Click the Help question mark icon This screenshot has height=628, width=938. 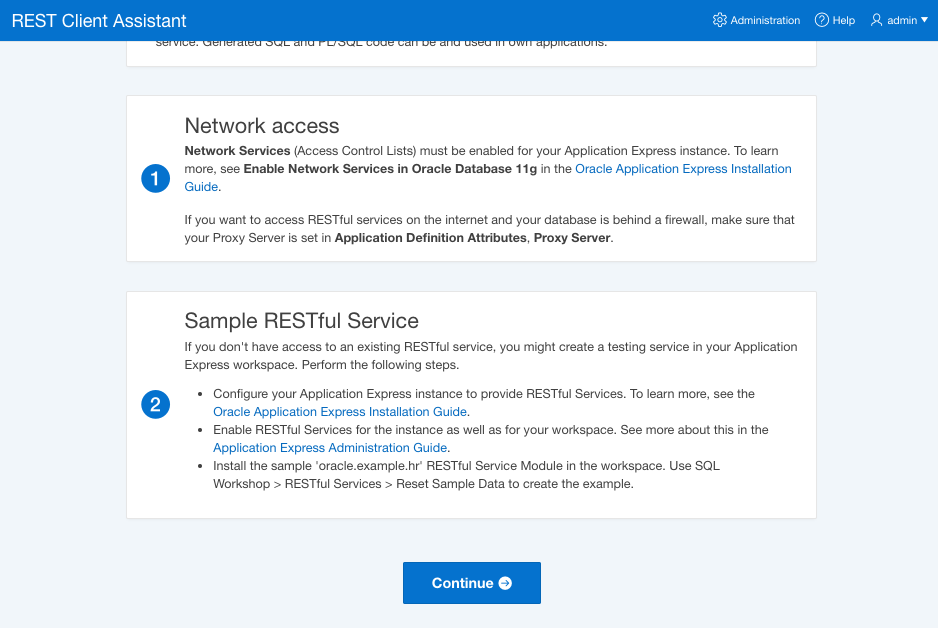tap(821, 20)
